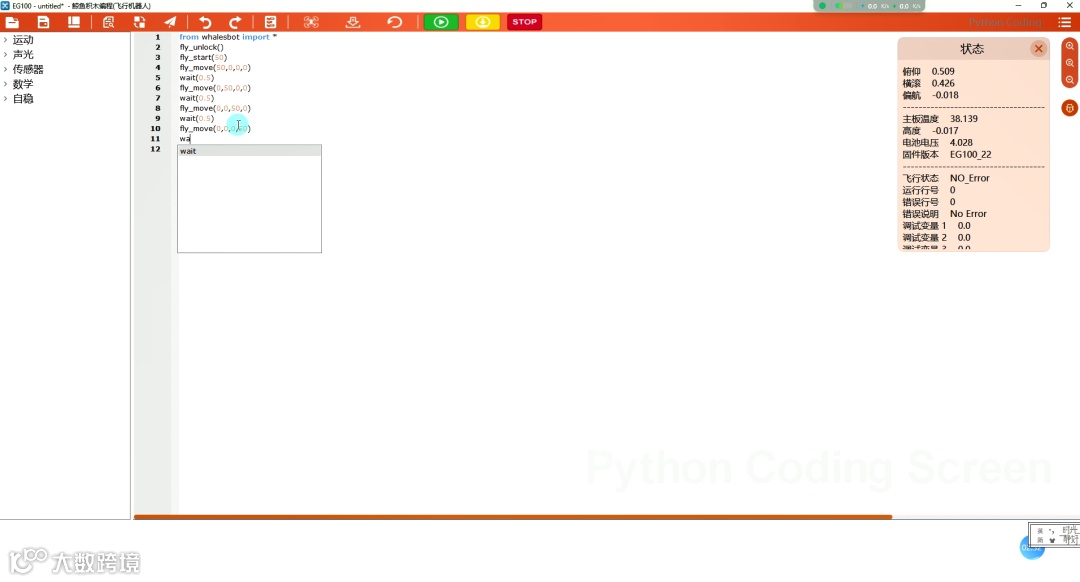Click the 偏航 value -0.018
This screenshot has width=1080, height=582.
click(x=945, y=95)
